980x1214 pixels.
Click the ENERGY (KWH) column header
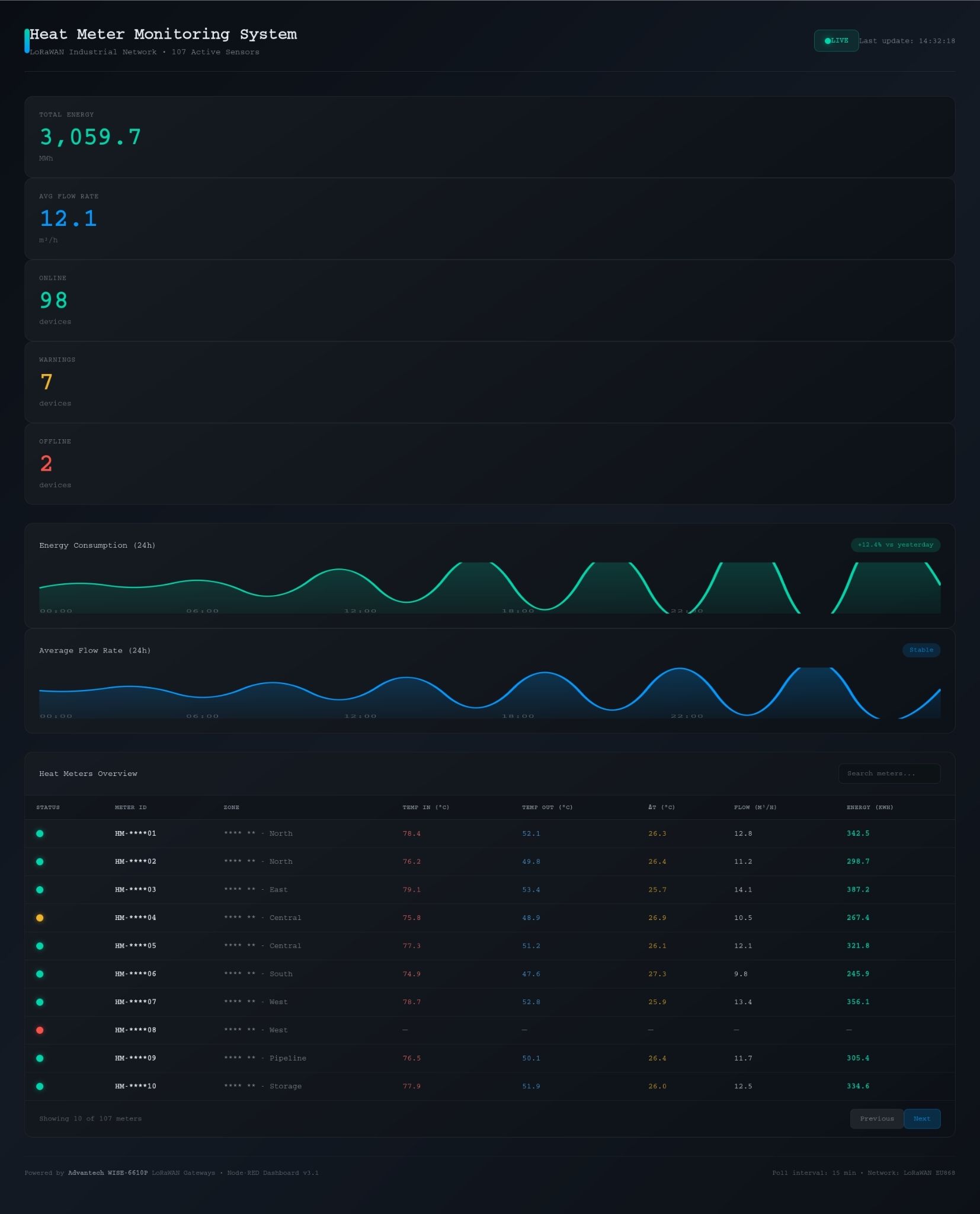(870, 807)
